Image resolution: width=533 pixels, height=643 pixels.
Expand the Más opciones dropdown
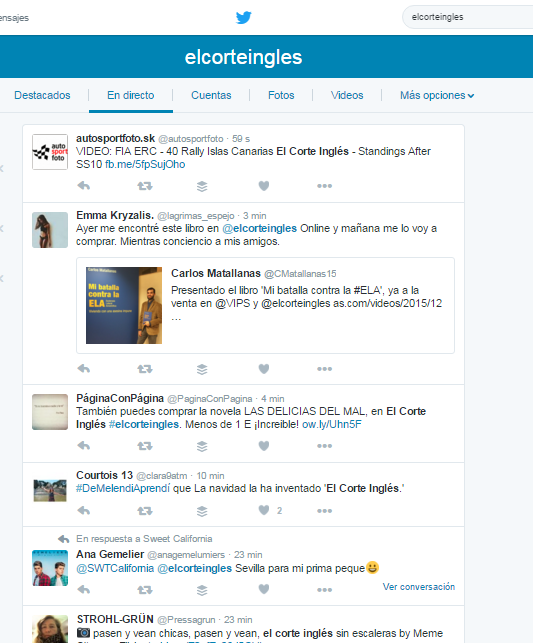click(437, 95)
